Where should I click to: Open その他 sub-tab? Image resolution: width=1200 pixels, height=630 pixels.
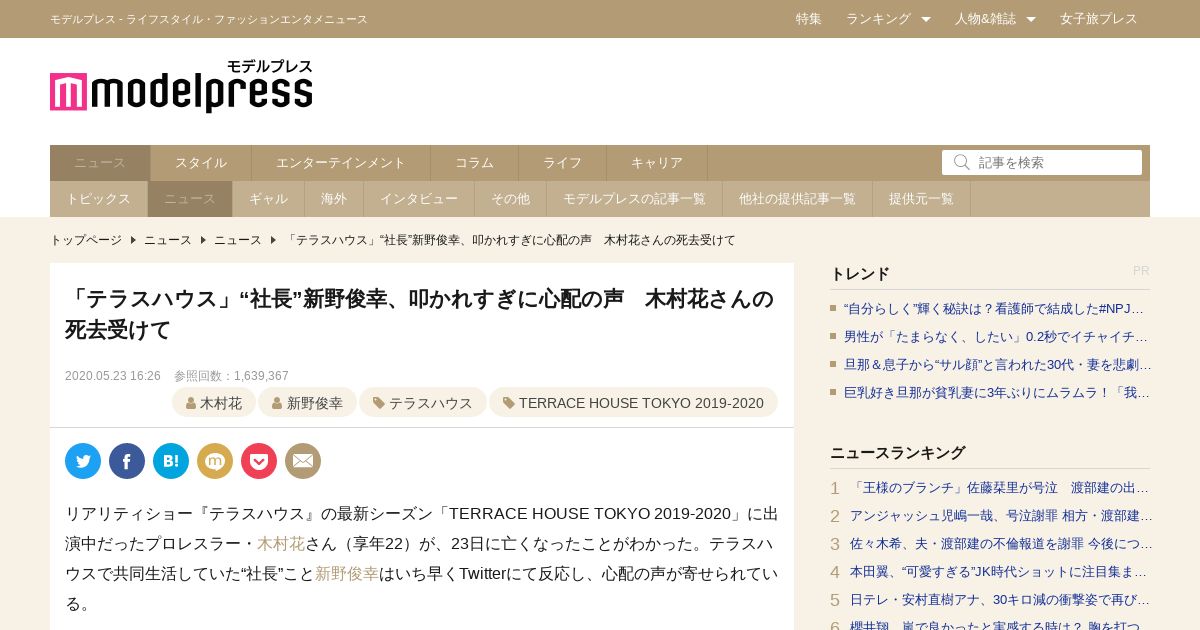point(511,199)
